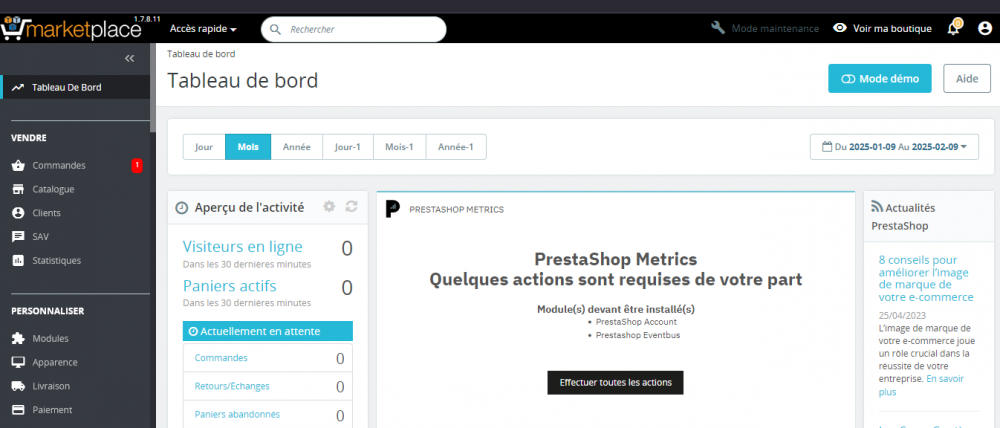
Task: Open Livraison truck icon in sidebar
Action: pos(18,386)
